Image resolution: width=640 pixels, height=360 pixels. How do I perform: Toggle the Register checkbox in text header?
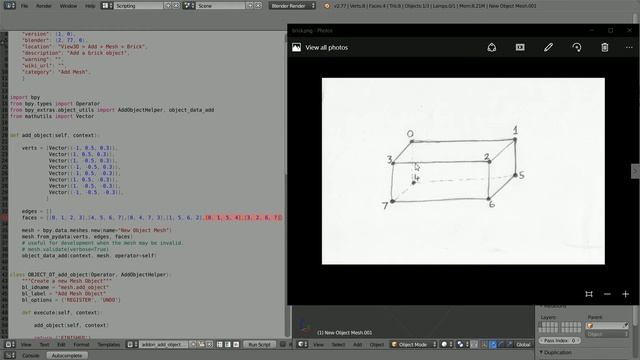click(x=282, y=344)
